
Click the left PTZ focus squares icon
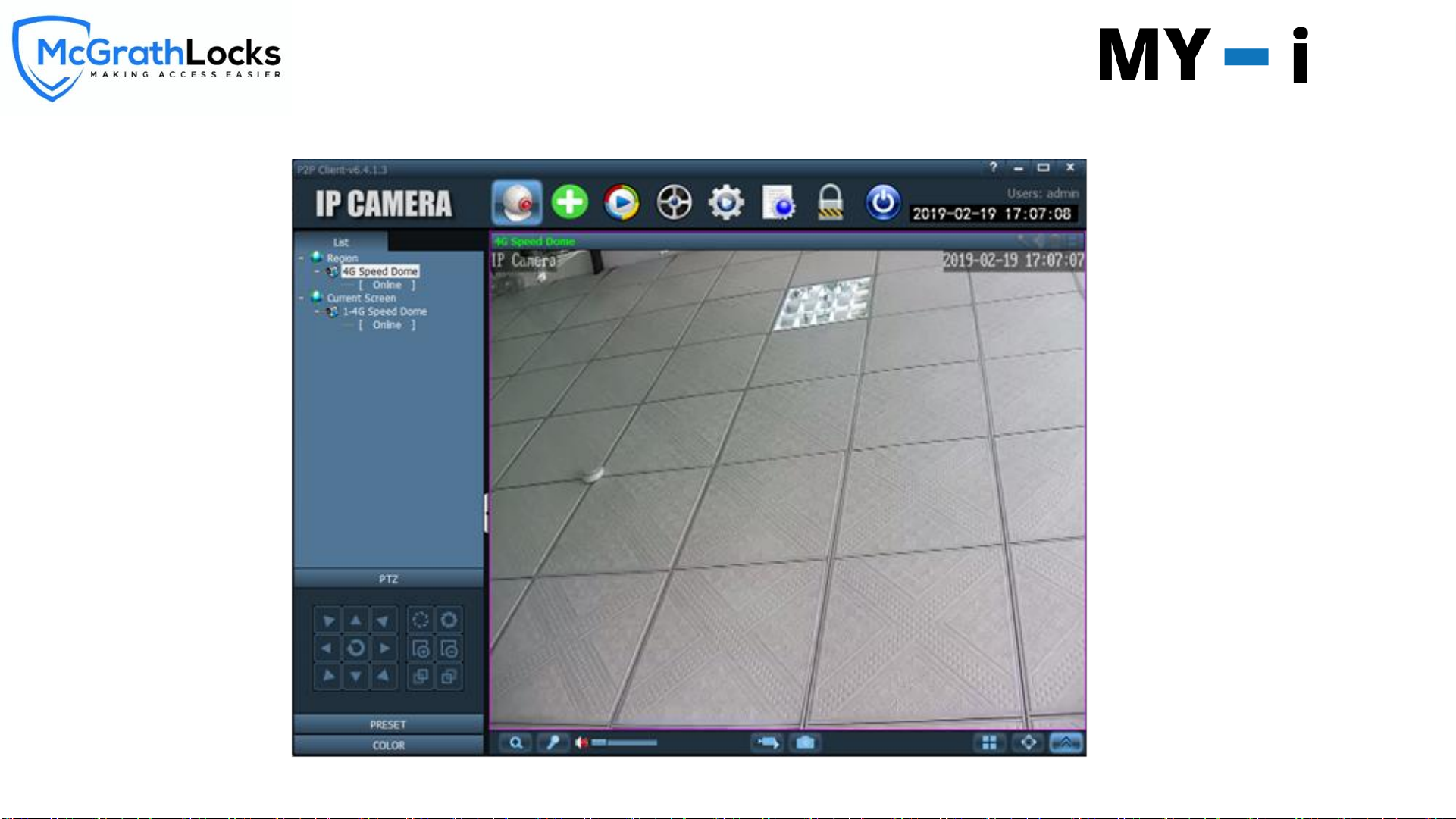pos(421,676)
